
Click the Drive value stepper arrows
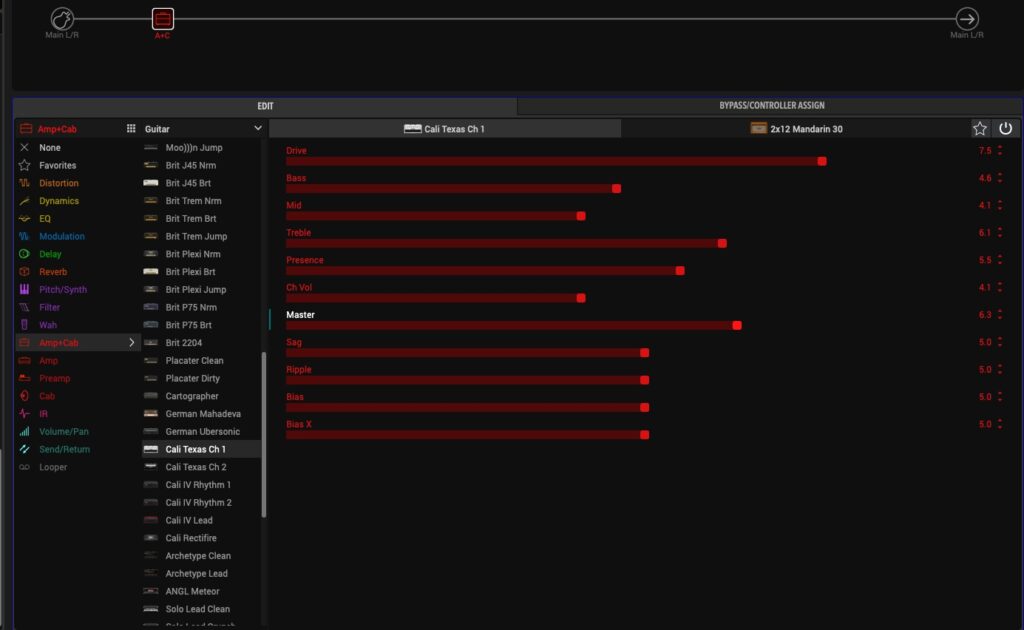[x=1000, y=151]
